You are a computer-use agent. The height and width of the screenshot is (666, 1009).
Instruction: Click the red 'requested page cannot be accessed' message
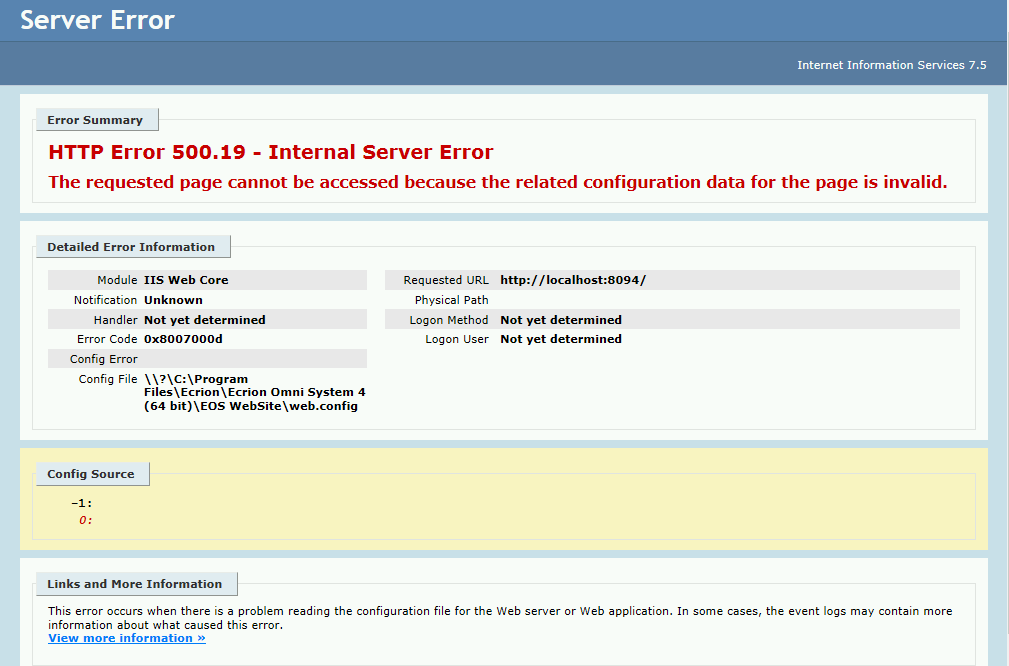click(x=497, y=183)
